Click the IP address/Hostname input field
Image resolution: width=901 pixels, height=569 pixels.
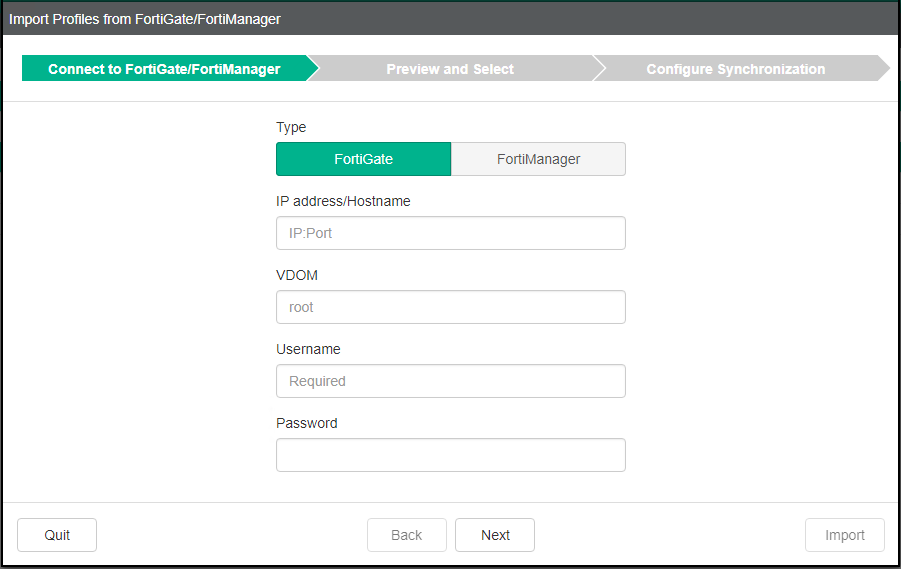450,233
